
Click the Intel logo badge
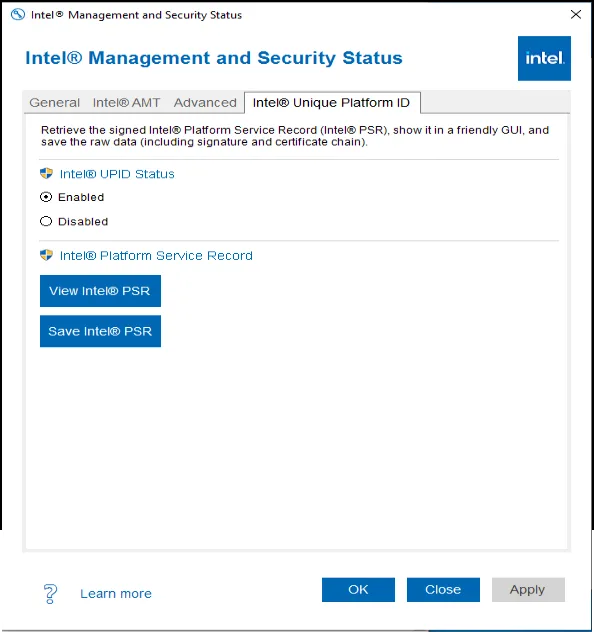(544, 59)
